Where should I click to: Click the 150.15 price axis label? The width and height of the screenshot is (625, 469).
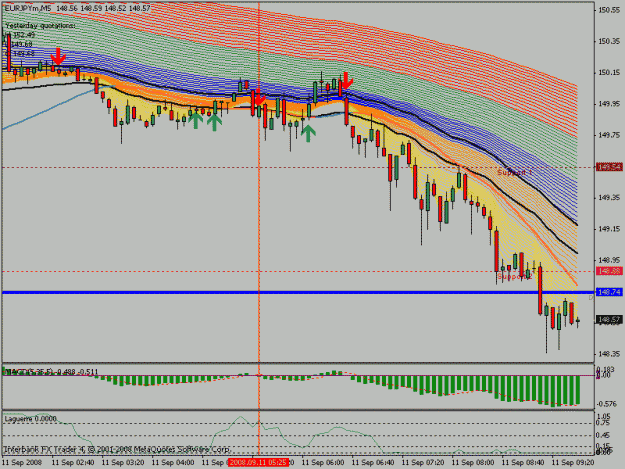click(609, 73)
